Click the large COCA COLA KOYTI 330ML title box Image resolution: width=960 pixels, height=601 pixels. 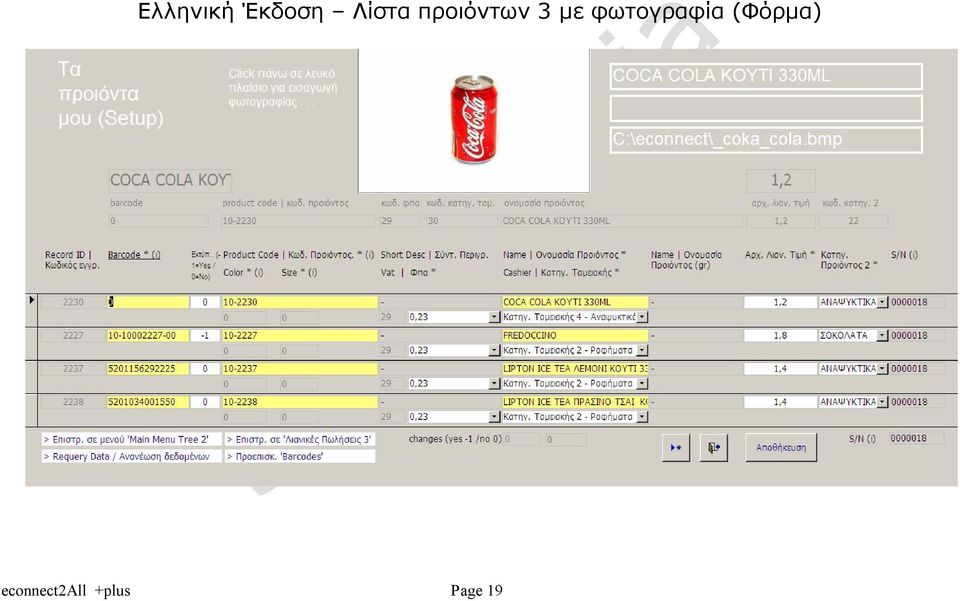[766, 77]
